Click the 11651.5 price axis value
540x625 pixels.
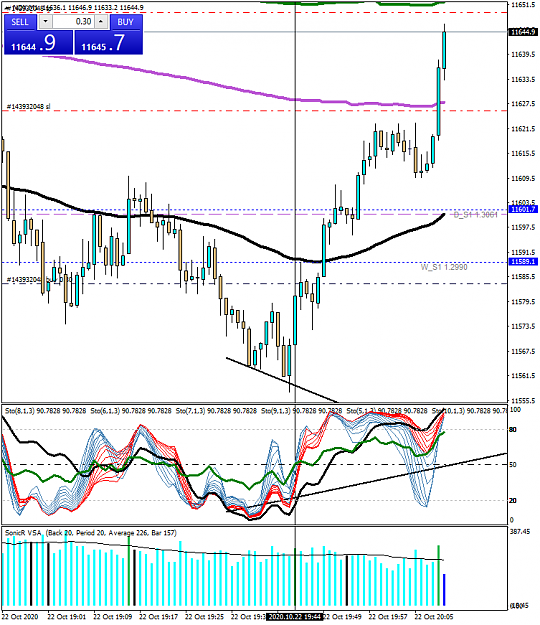click(x=523, y=5)
